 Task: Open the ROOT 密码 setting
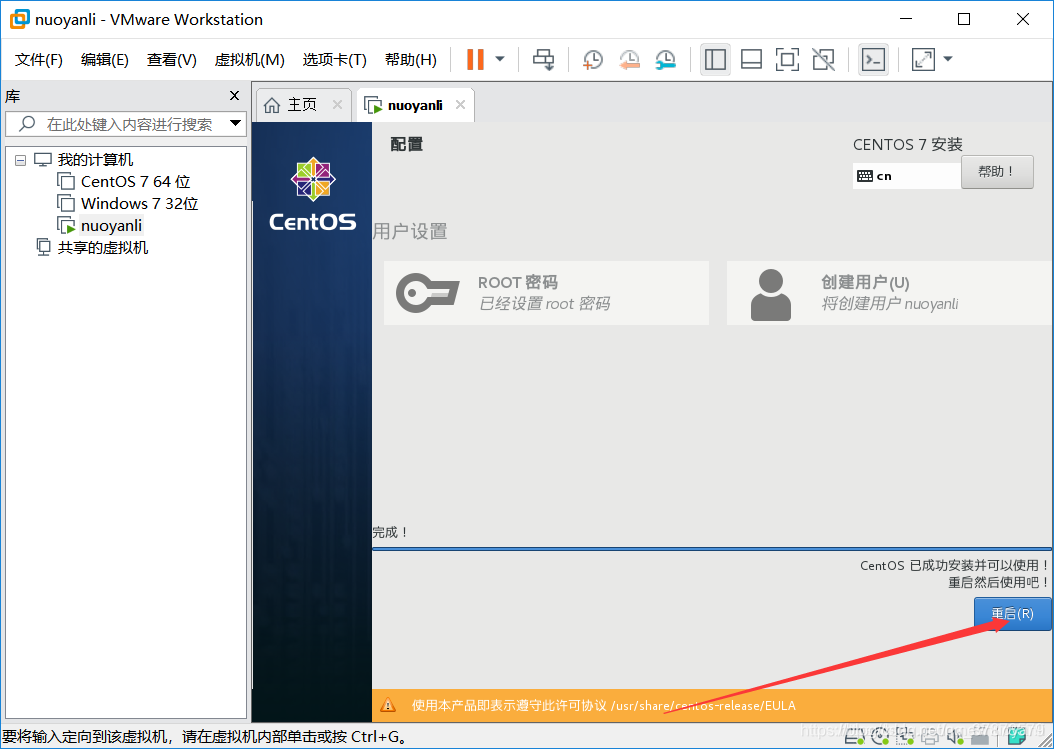pyautogui.click(x=546, y=293)
